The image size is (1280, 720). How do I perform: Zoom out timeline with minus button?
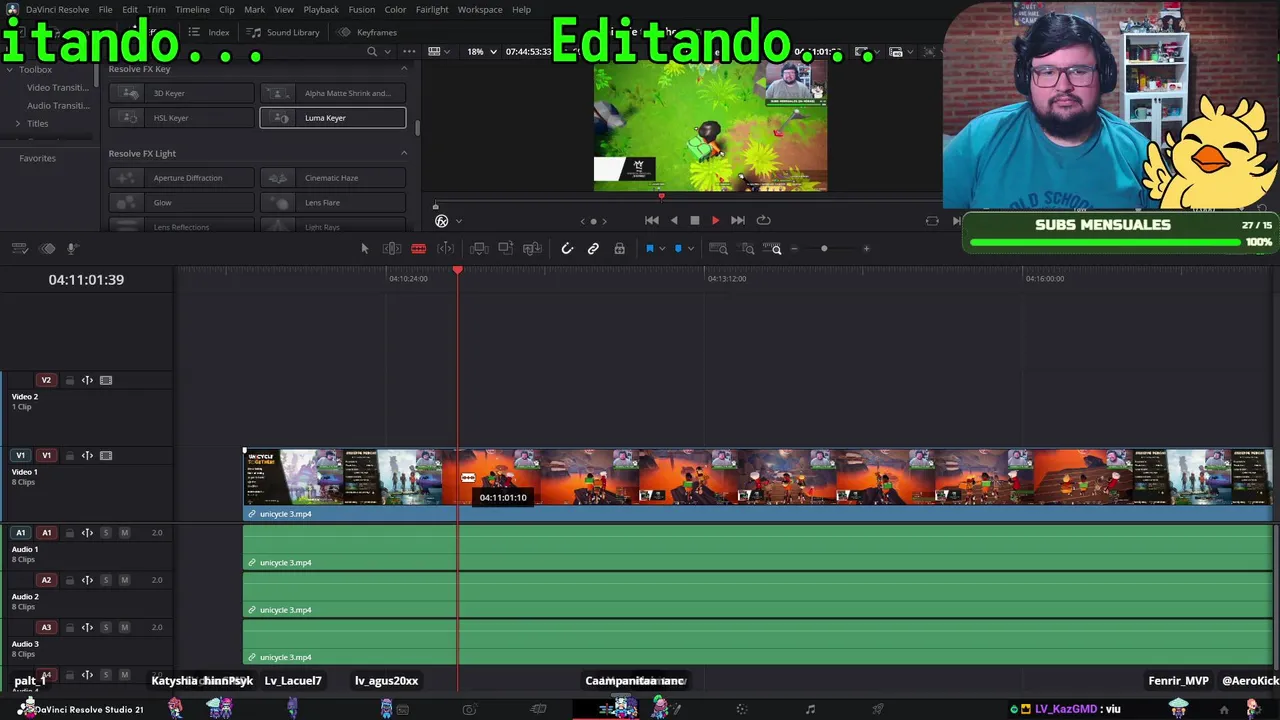tap(794, 249)
